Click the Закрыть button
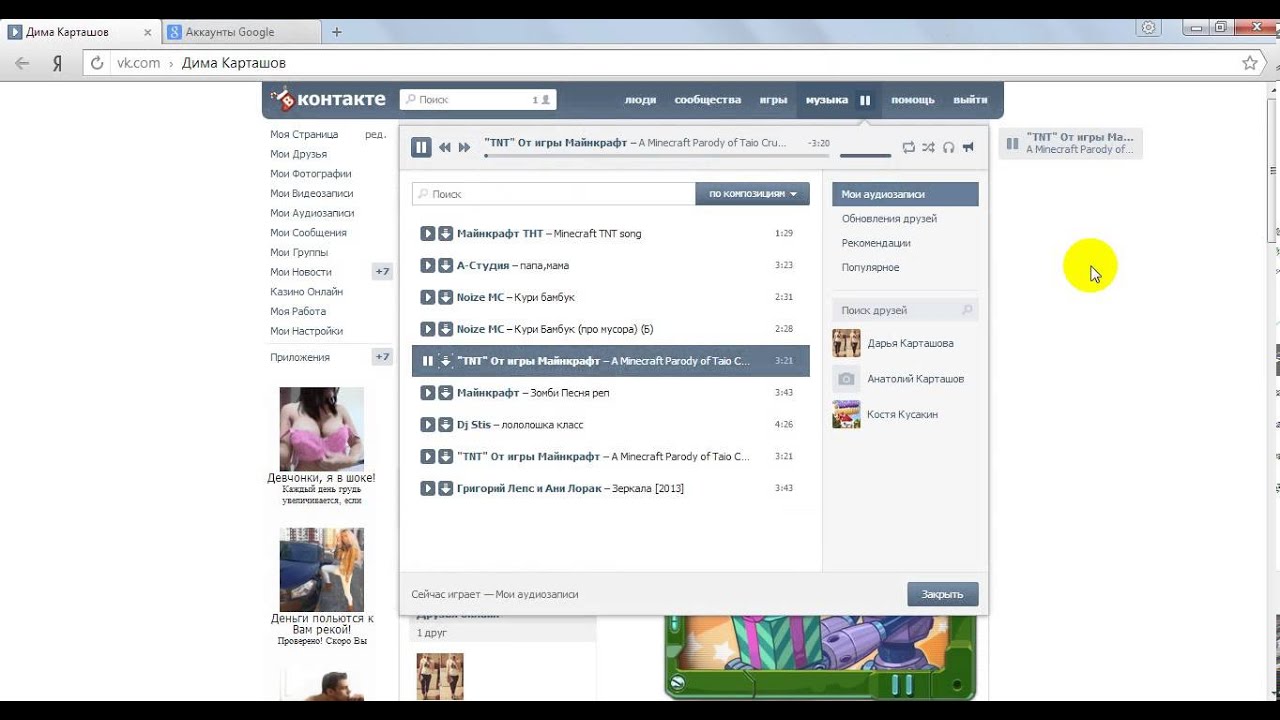The image size is (1280, 720). (x=942, y=594)
